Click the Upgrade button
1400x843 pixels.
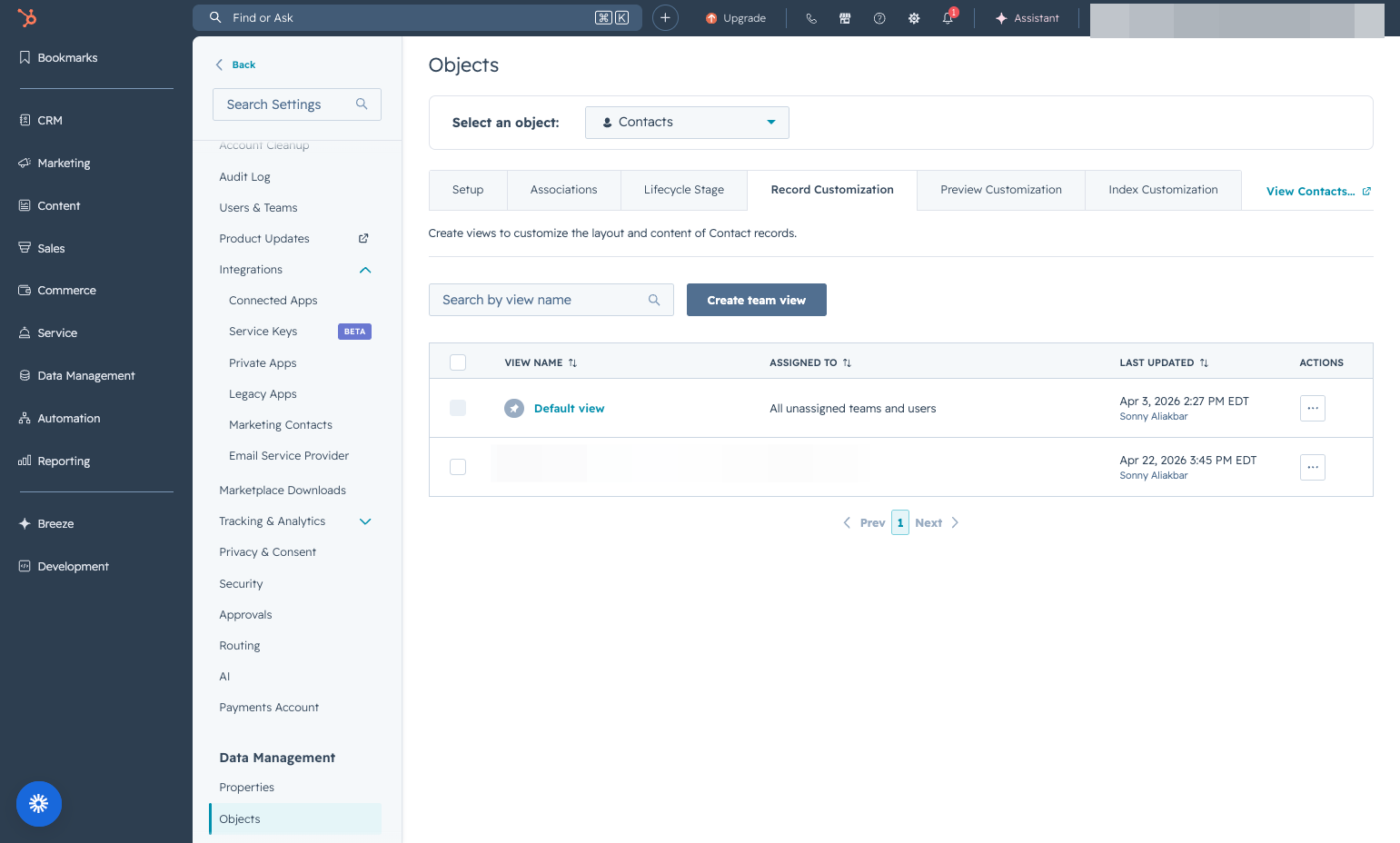pos(736,17)
